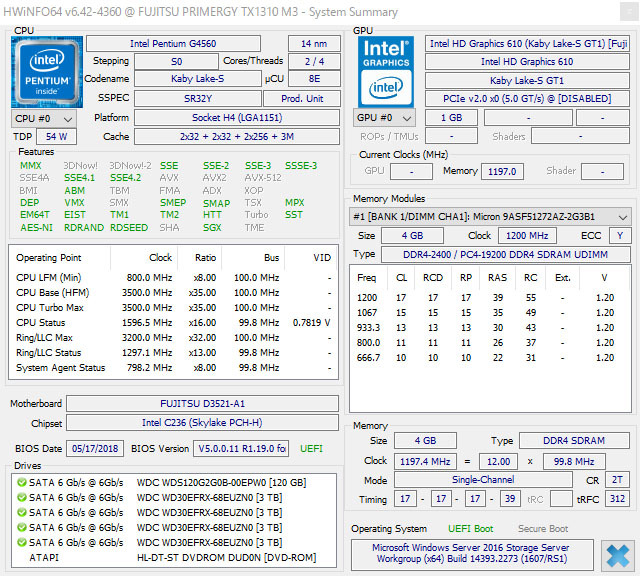Viewport: 640px width, 576px height.
Task: Click the tRFC value 312
Action: point(617,499)
